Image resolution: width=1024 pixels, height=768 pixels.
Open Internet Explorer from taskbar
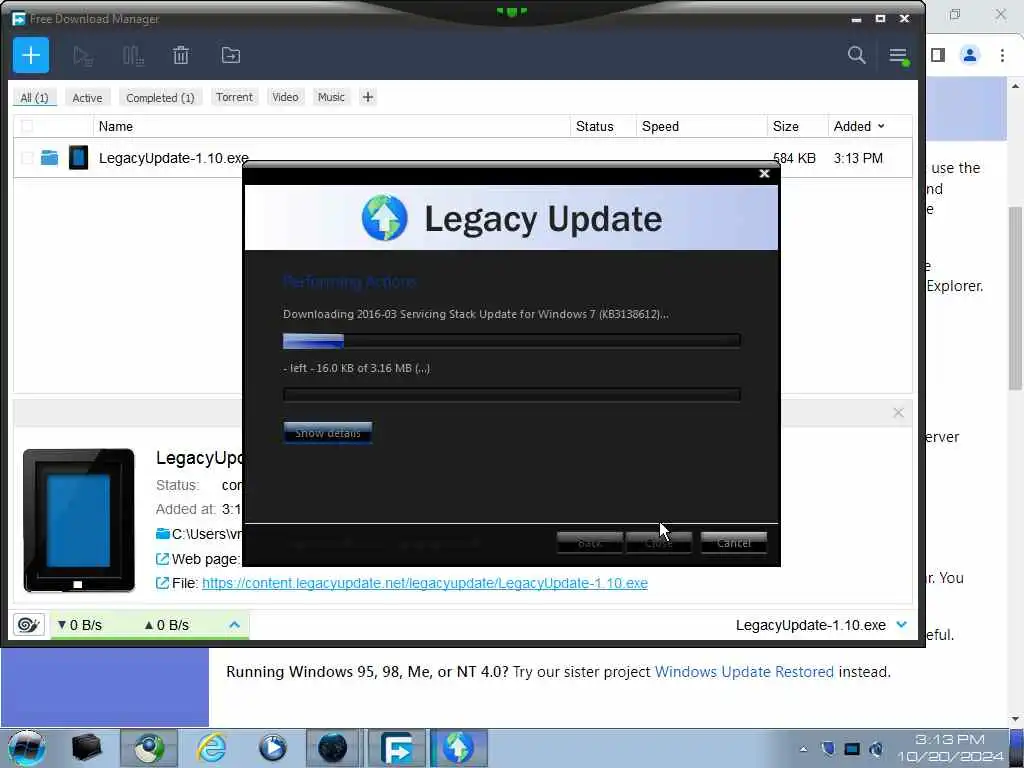212,748
